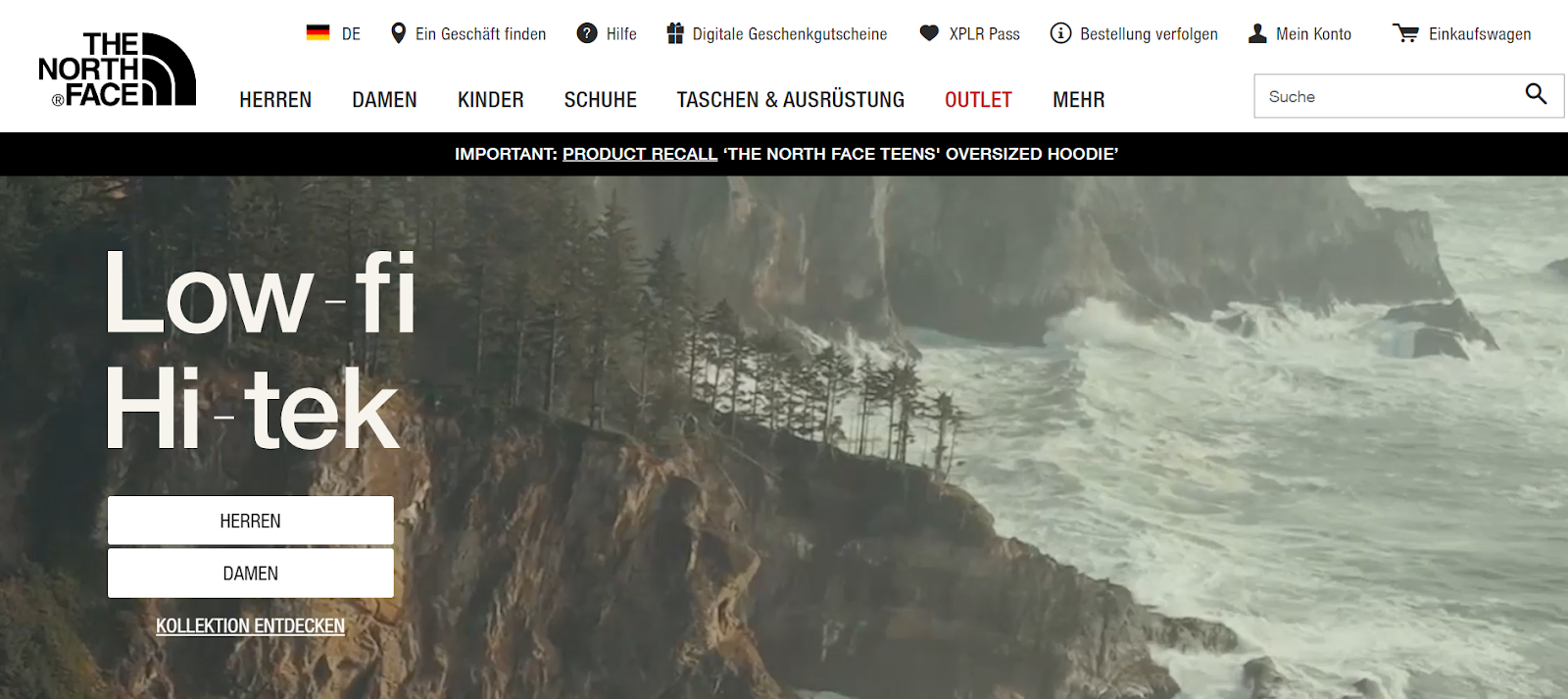The width and height of the screenshot is (1568, 699).
Task: Click the German flag icon
Action: [318, 33]
